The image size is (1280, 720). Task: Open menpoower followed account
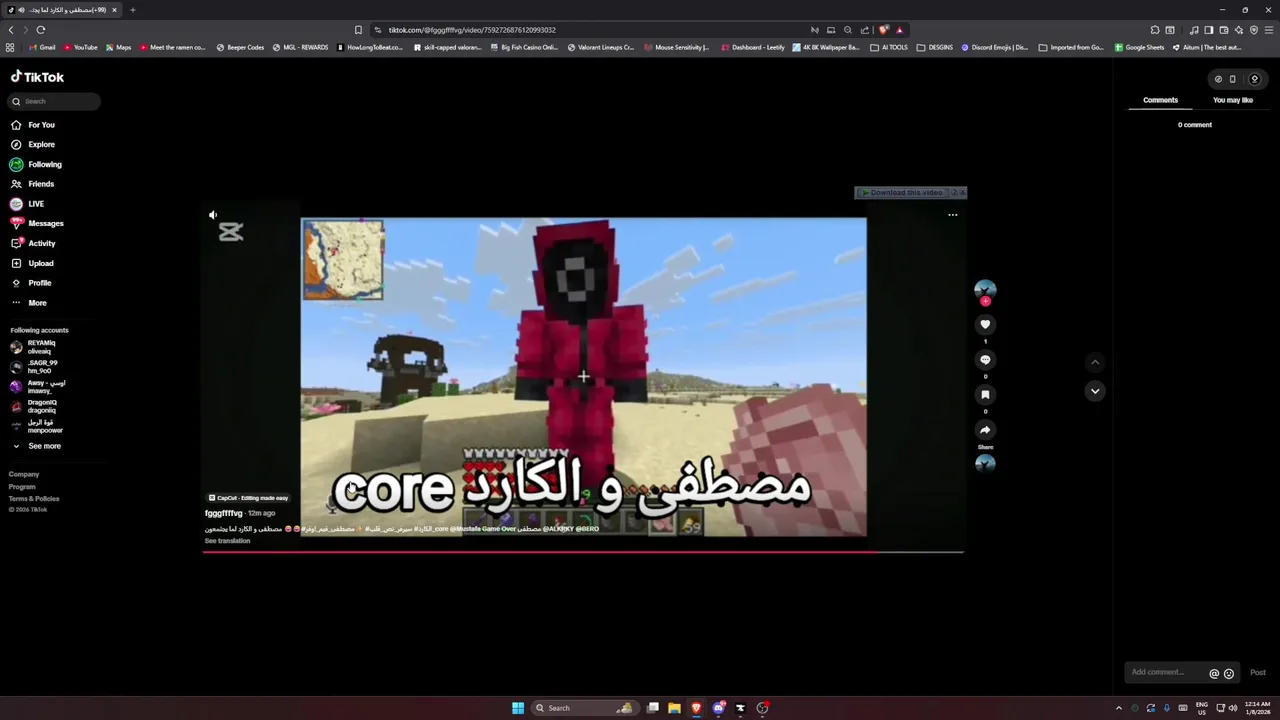click(36, 426)
